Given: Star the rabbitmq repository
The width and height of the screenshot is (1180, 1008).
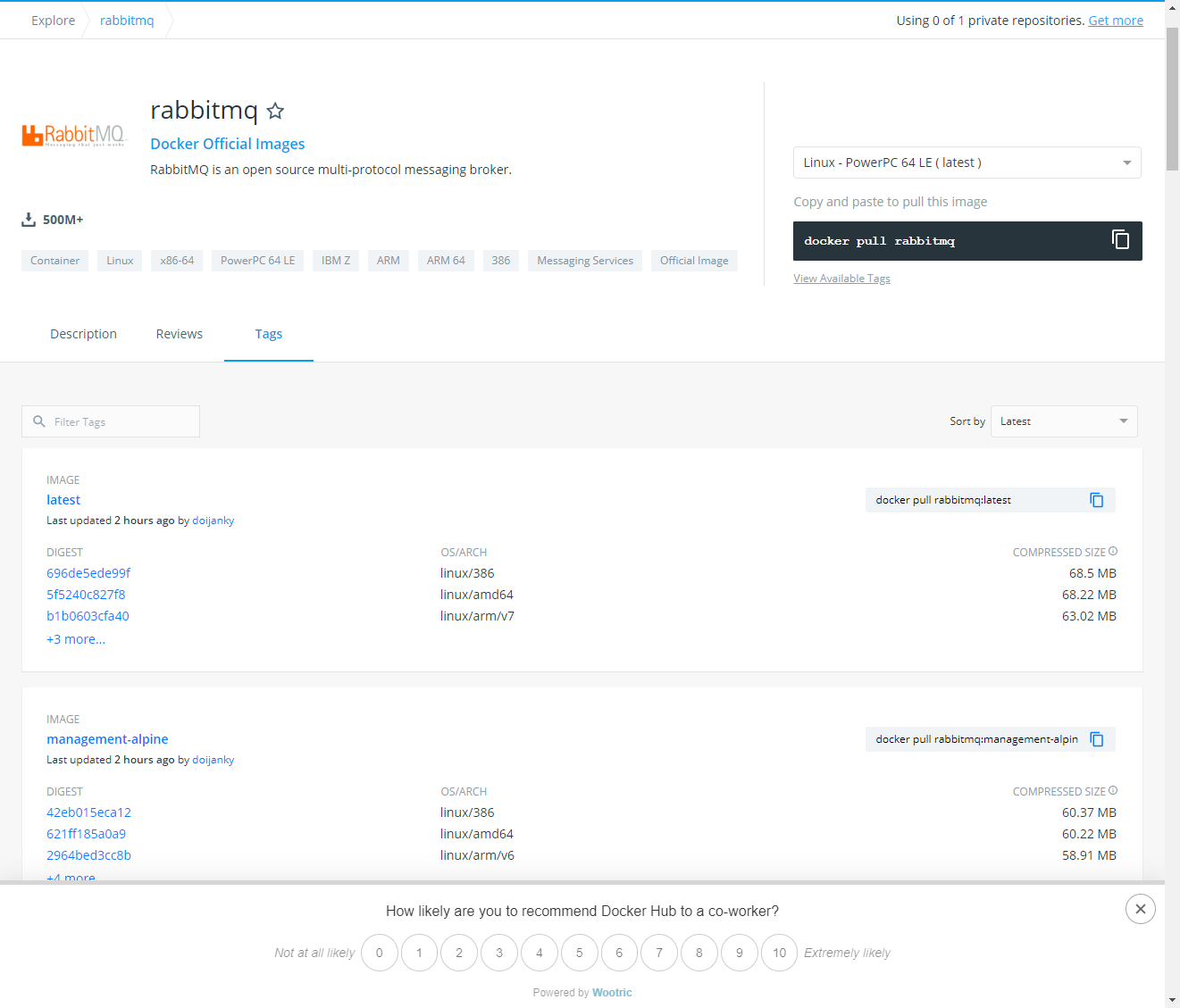Looking at the screenshot, I should coord(275,111).
